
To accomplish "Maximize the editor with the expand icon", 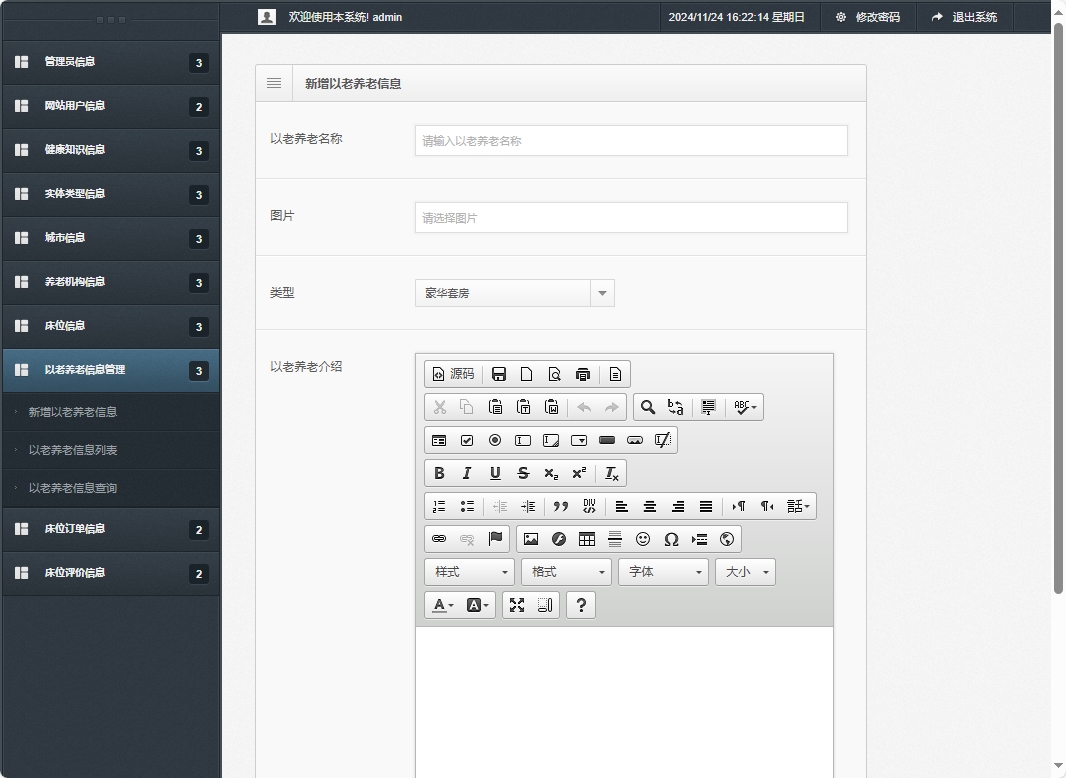I will pyautogui.click(x=517, y=605).
